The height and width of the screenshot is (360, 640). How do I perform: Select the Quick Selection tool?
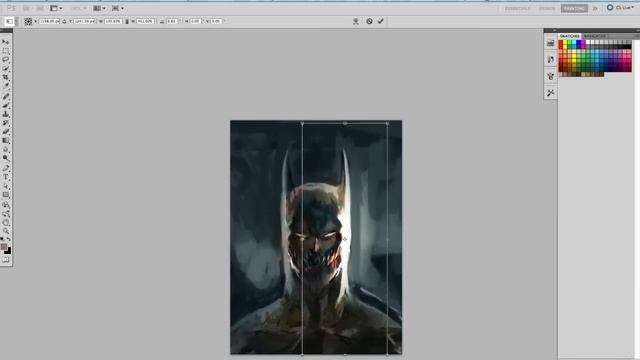[x=6, y=68]
